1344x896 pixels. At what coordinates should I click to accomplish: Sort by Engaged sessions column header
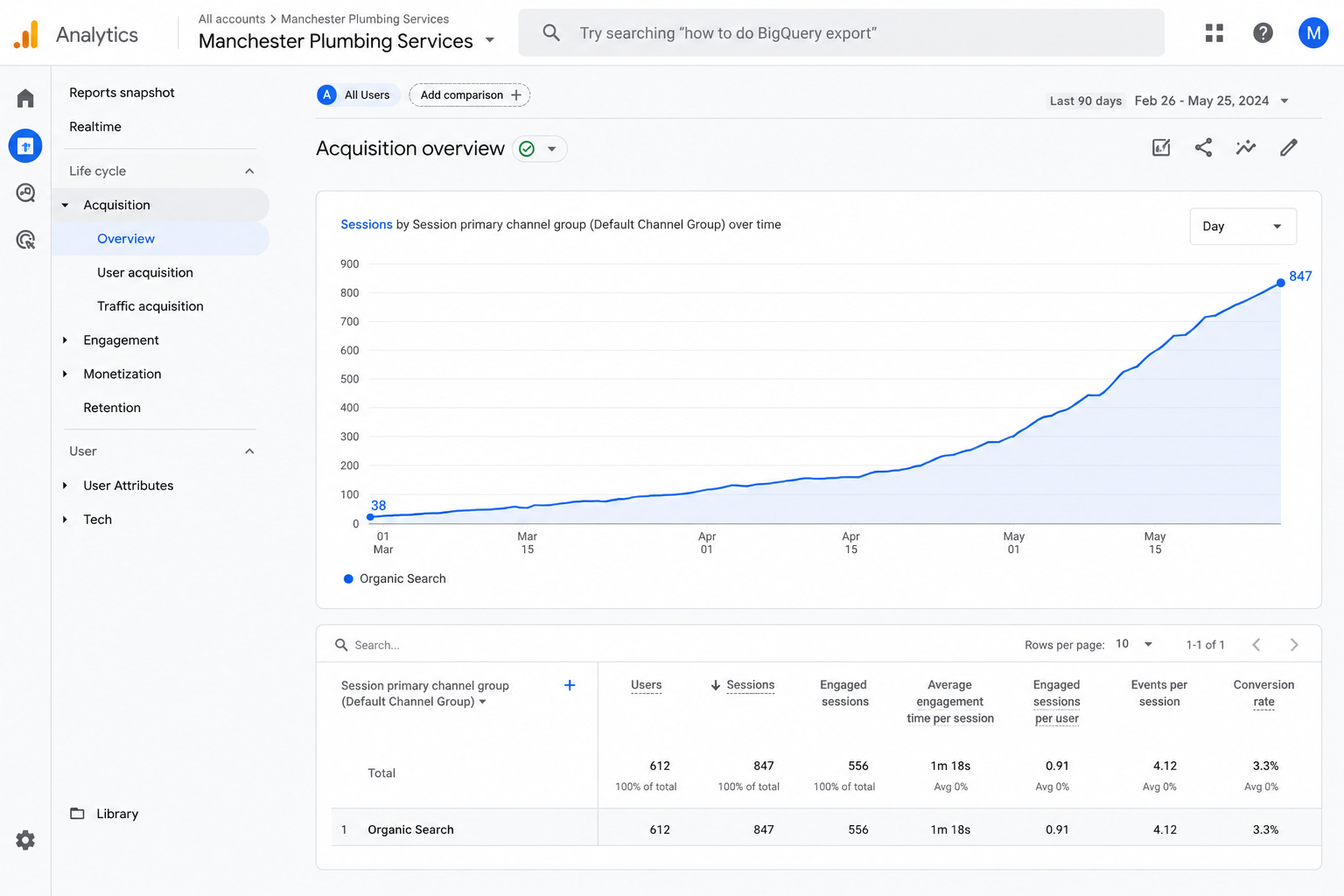pos(844,693)
